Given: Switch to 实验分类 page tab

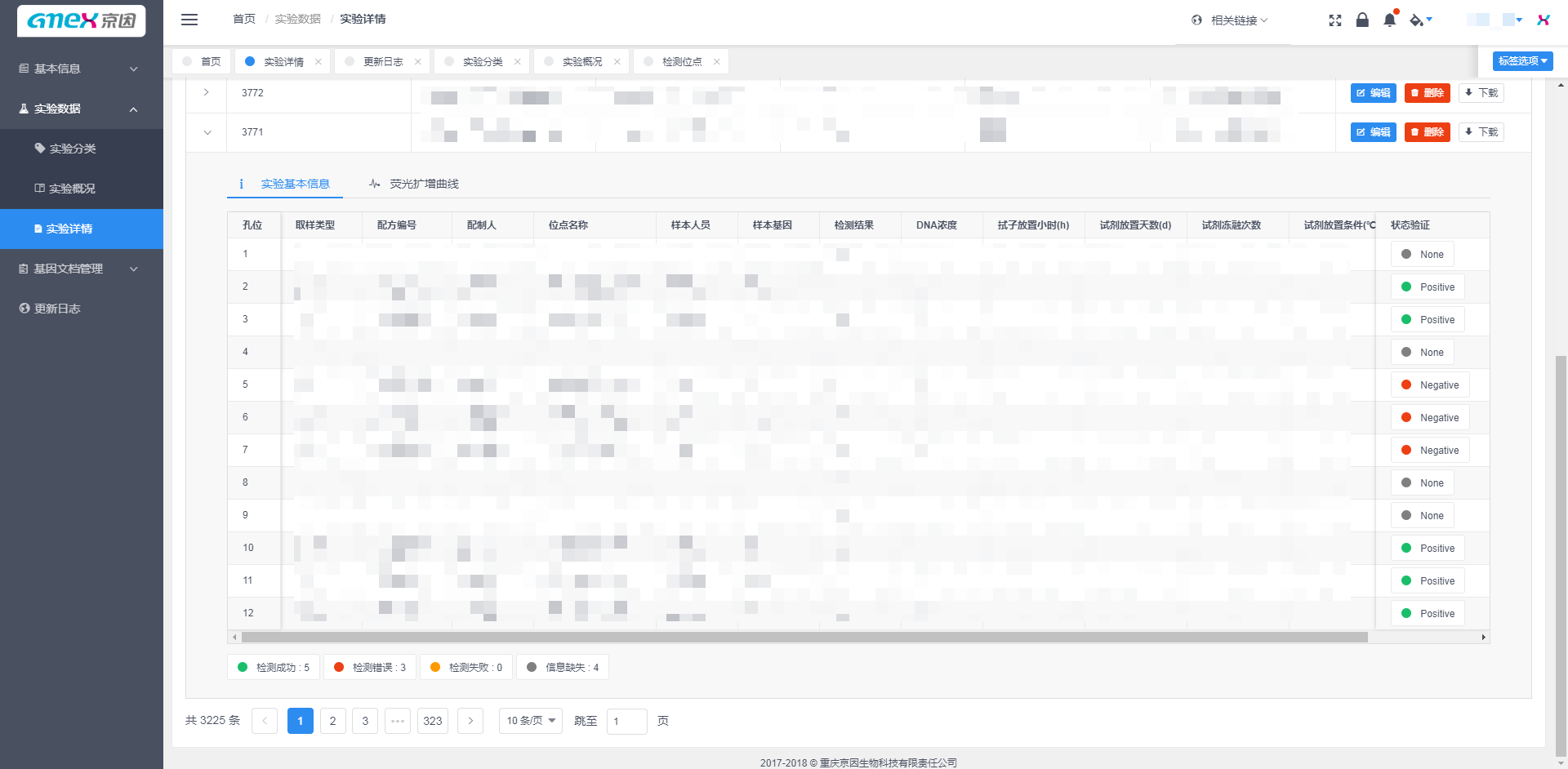Looking at the screenshot, I should pos(483,62).
